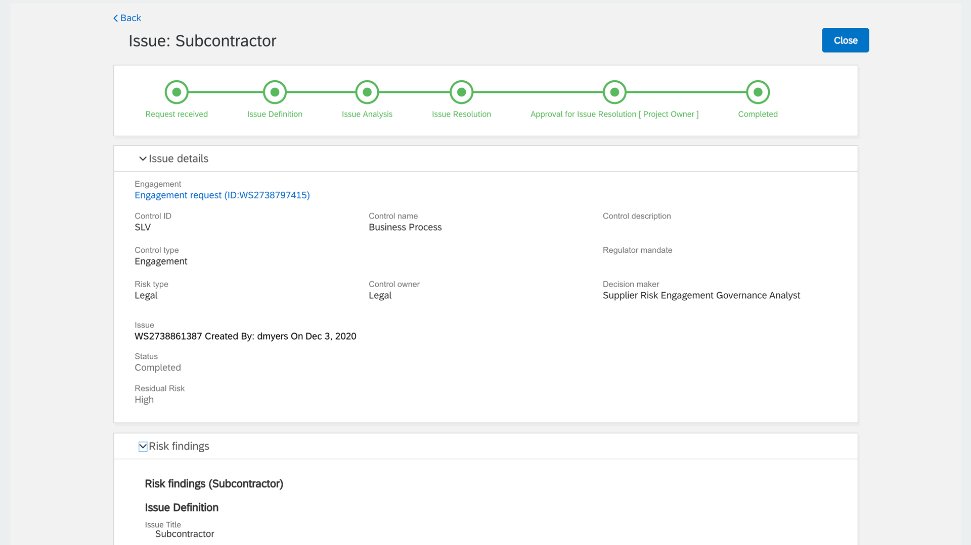971x545 pixels.
Task: Click the Back chevron arrow icon
Action: 115,18
